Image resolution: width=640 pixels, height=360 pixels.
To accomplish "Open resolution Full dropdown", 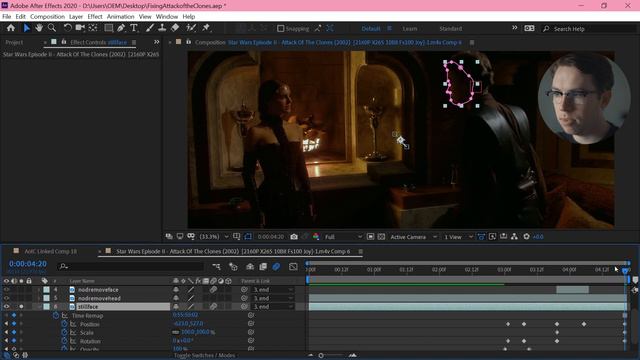I will point(343,237).
